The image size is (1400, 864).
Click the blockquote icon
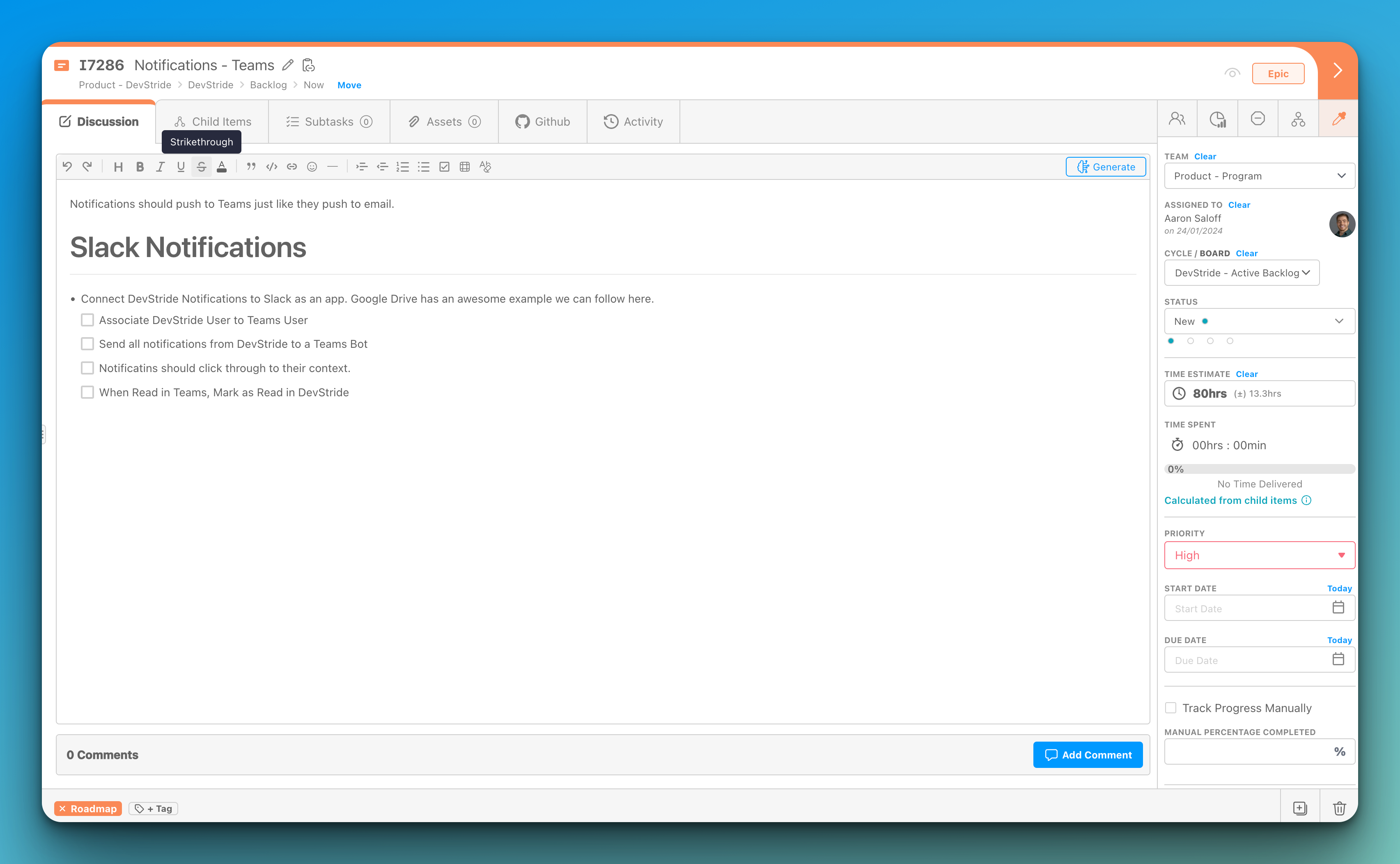tap(251, 167)
